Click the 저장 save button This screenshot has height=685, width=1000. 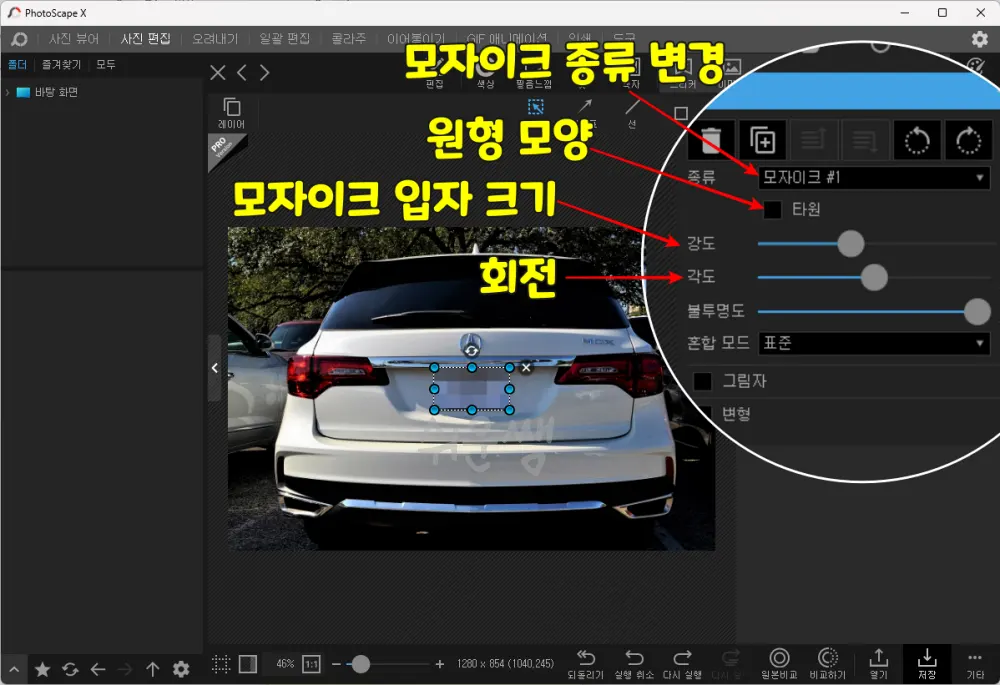tap(926, 663)
